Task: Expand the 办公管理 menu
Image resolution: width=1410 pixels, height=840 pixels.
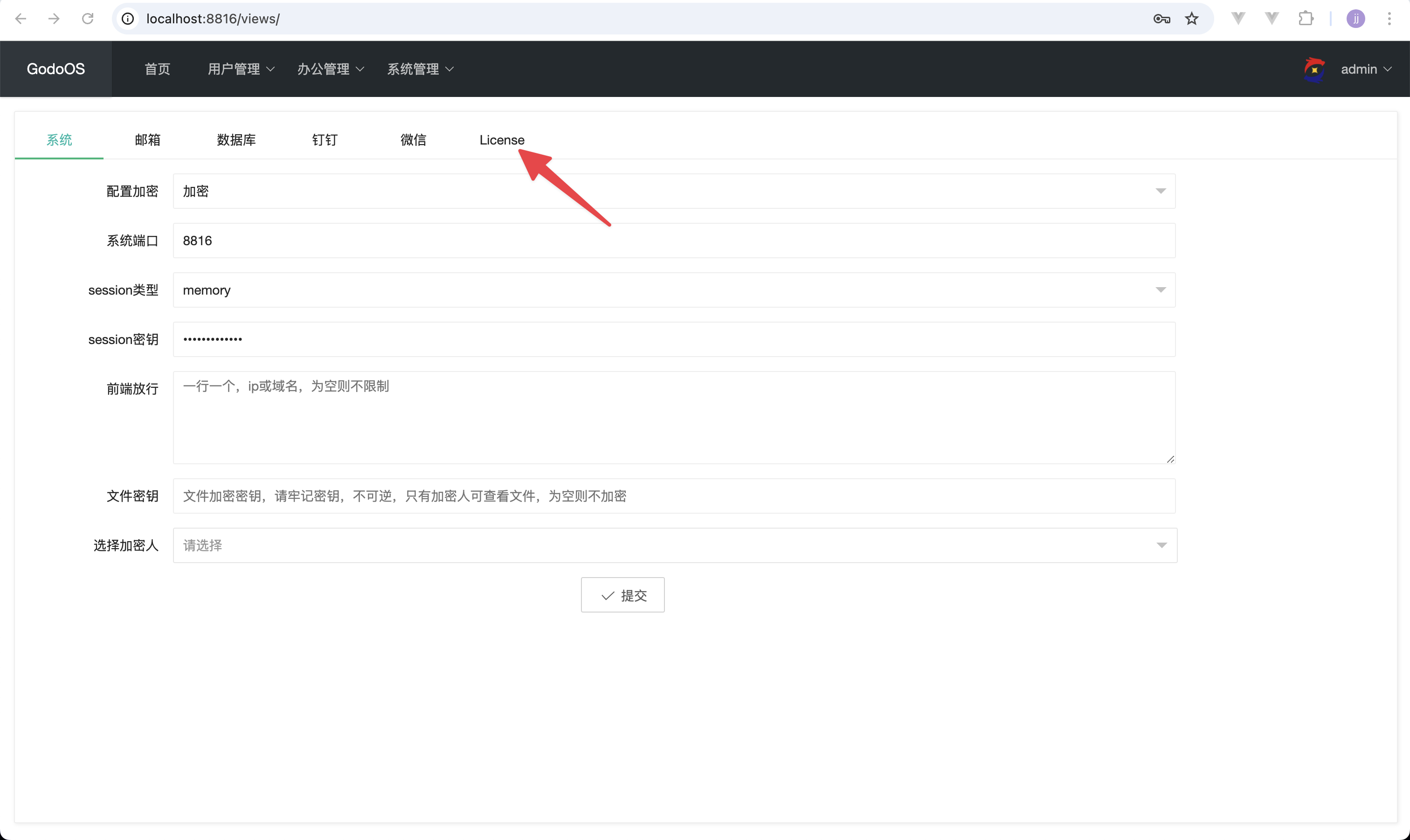Action: [331, 69]
